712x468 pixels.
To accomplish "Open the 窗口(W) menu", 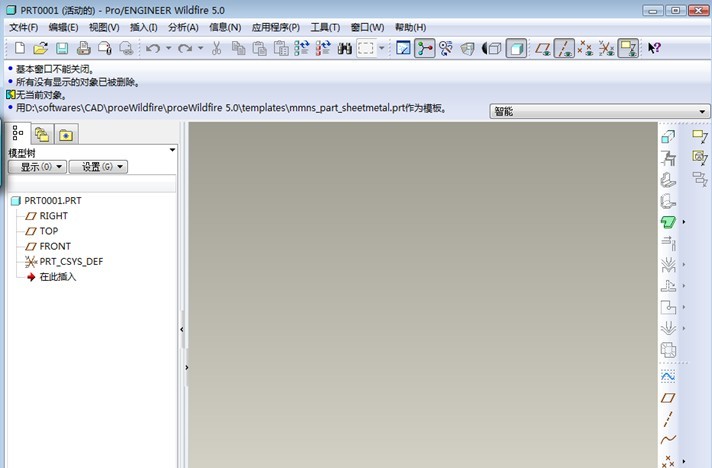I will (367, 27).
